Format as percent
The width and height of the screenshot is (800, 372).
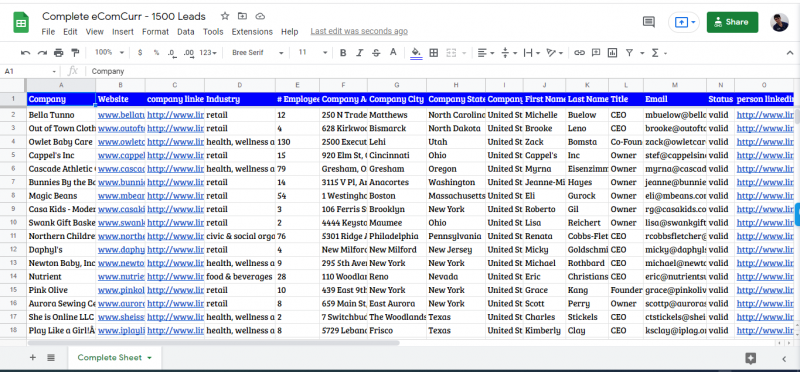156,53
